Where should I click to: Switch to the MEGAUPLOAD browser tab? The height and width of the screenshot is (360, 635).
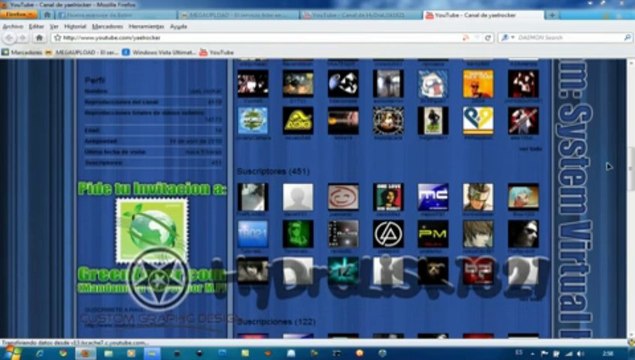[239, 15]
